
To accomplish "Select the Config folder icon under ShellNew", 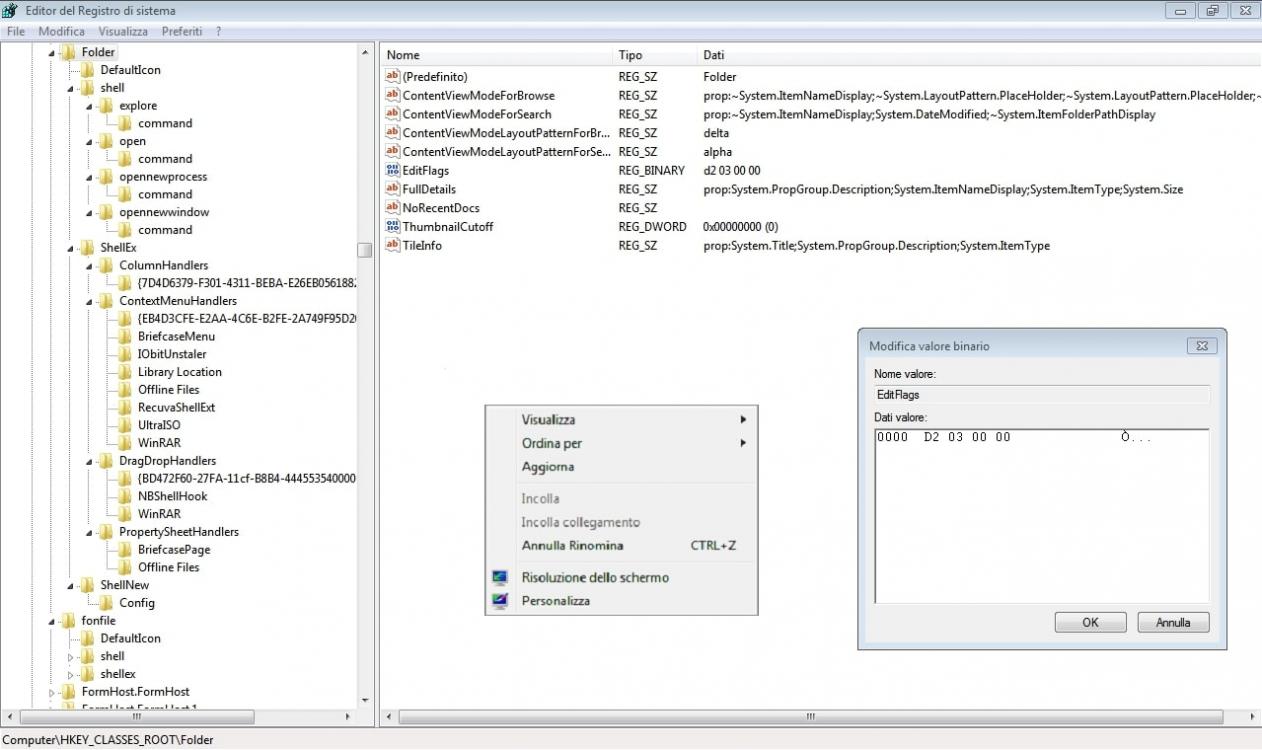I will coord(106,603).
